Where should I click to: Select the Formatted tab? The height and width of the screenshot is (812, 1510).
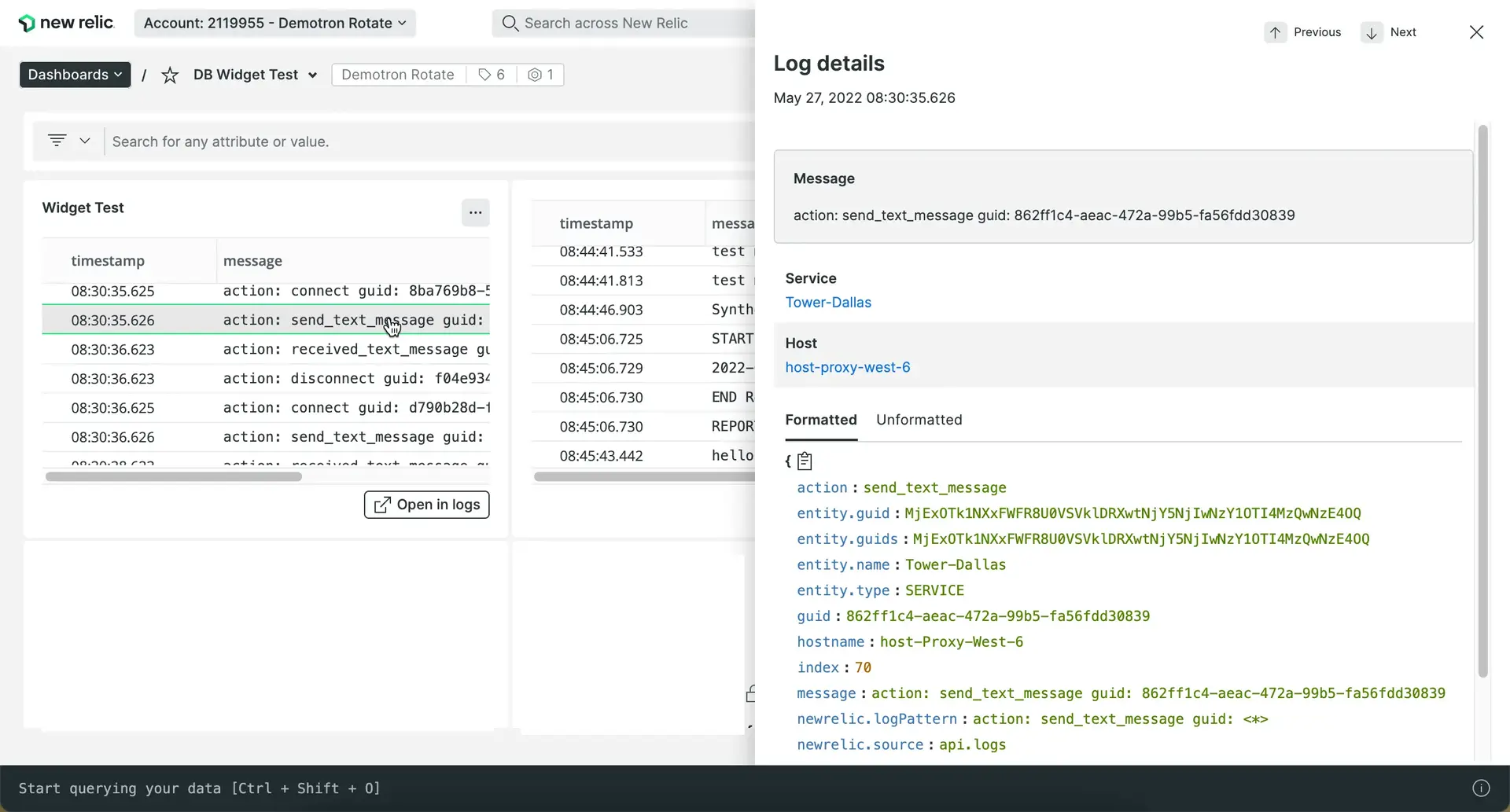[x=820, y=420]
